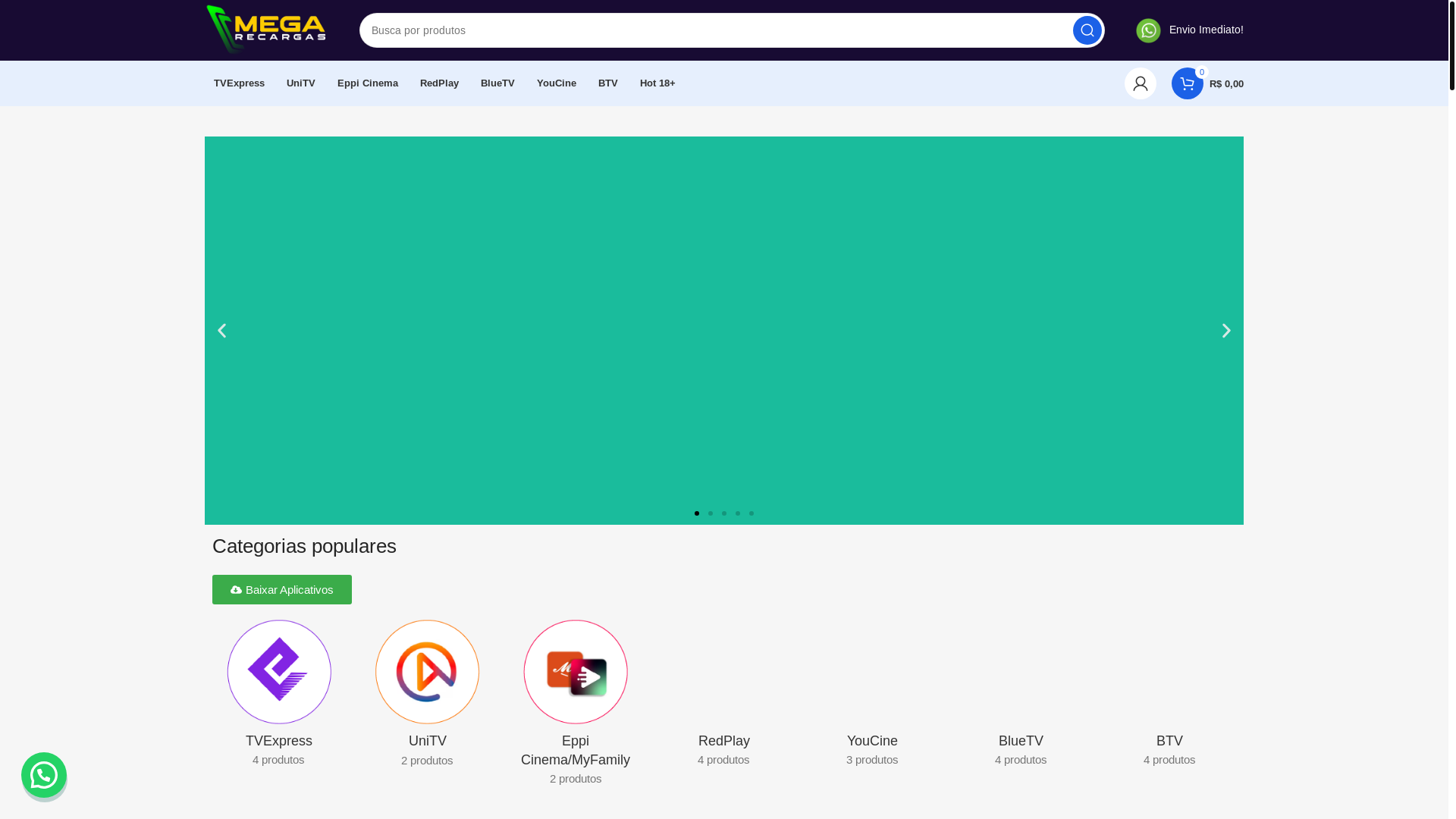
Task: Select the fourth carousel dot
Action: point(738,513)
